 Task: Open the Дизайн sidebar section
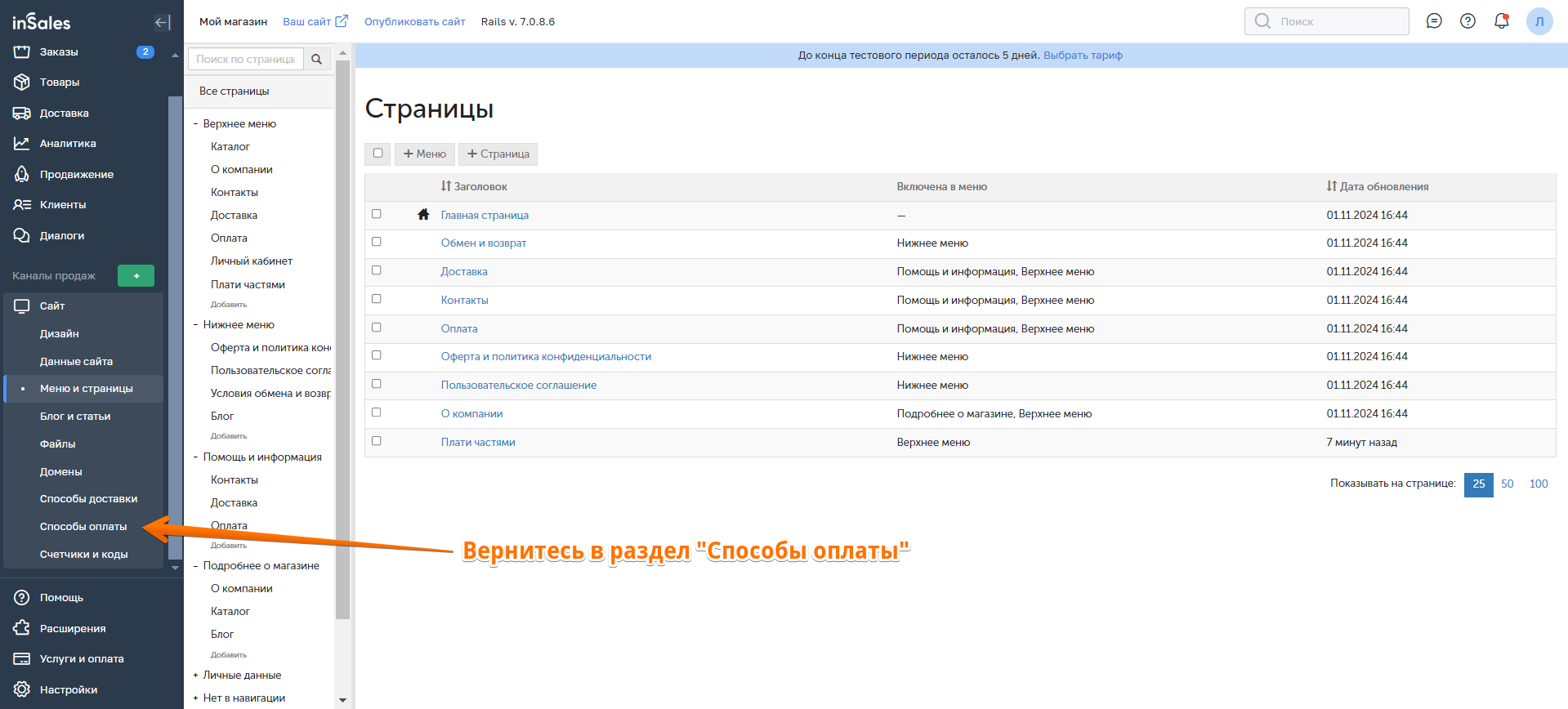pyautogui.click(x=60, y=334)
